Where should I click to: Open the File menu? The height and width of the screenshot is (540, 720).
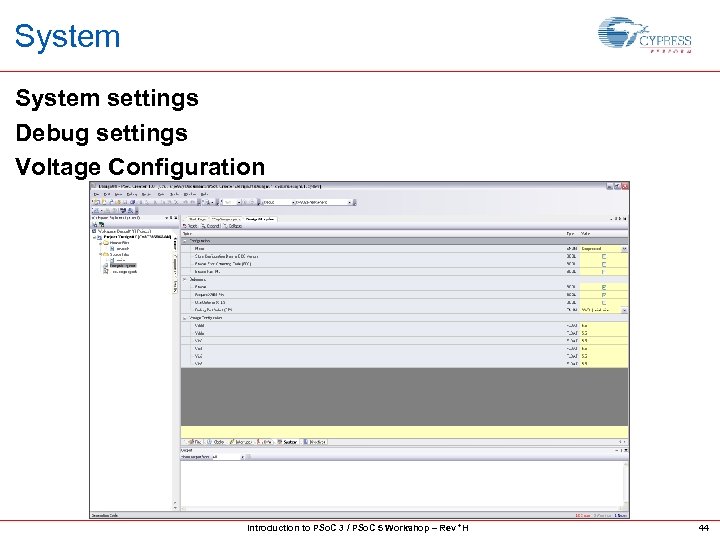pyautogui.click(x=96, y=194)
